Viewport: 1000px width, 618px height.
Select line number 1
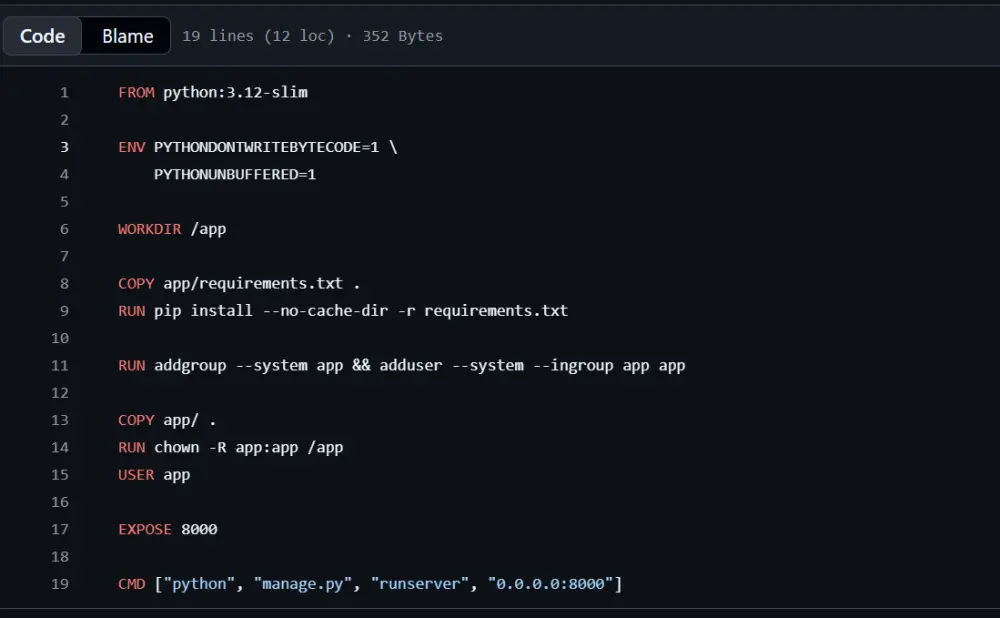(x=64, y=92)
